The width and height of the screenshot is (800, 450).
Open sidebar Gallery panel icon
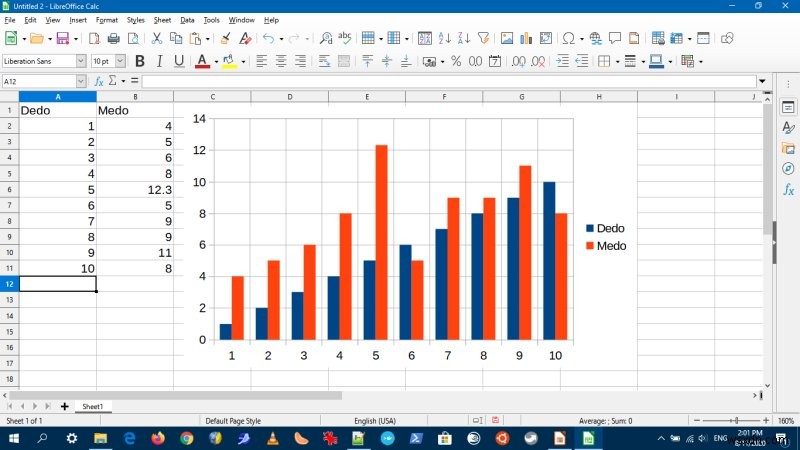[788, 148]
